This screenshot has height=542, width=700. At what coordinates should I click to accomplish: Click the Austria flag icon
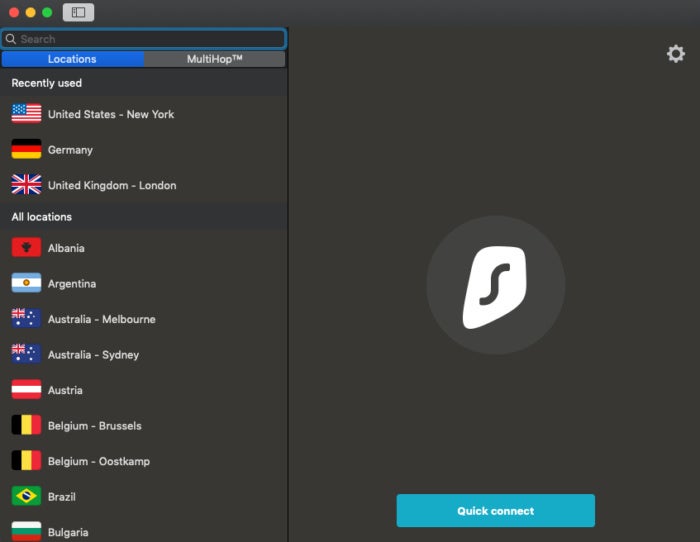pyautogui.click(x=26, y=389)
